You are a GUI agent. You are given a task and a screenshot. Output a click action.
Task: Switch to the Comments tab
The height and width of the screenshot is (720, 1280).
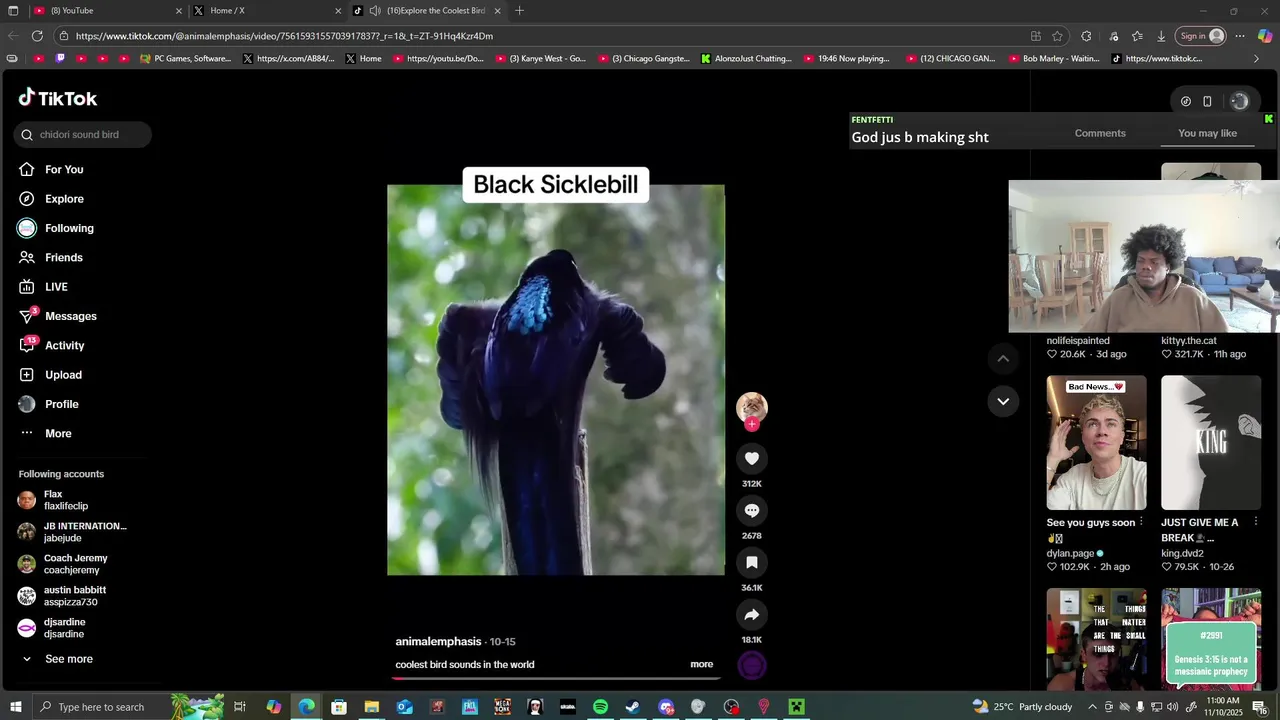click(1100, 133)
